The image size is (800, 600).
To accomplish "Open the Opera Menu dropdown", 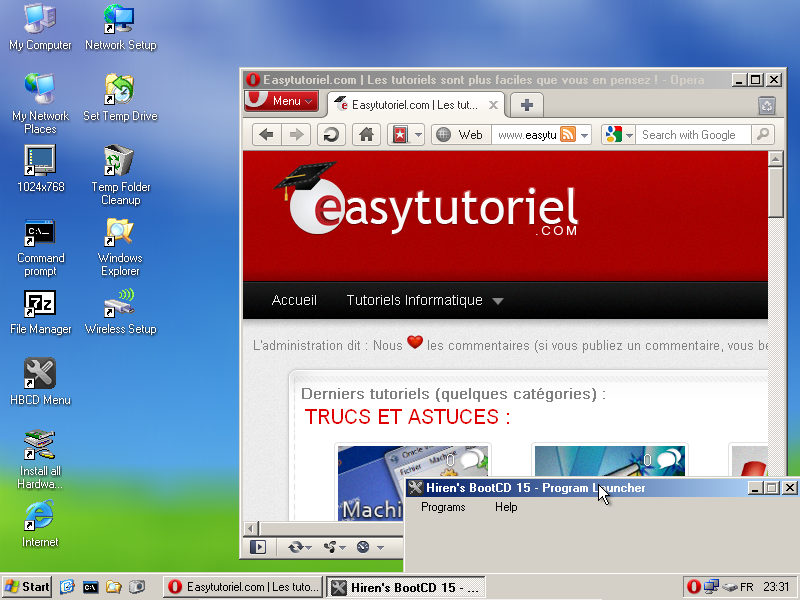I will pos(282,101).
